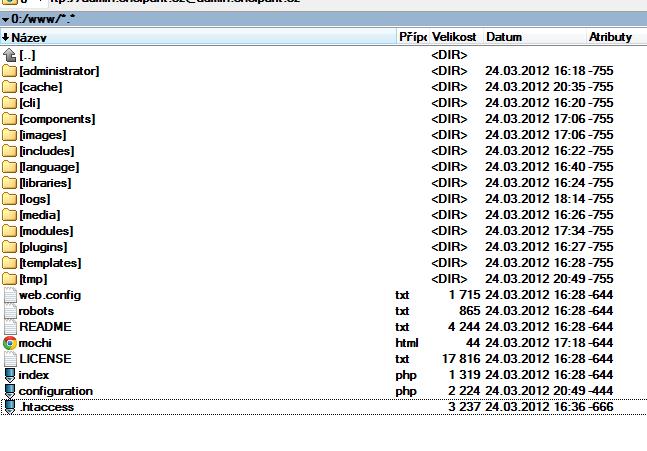
Task: Select the README text file
Action: 45,327
